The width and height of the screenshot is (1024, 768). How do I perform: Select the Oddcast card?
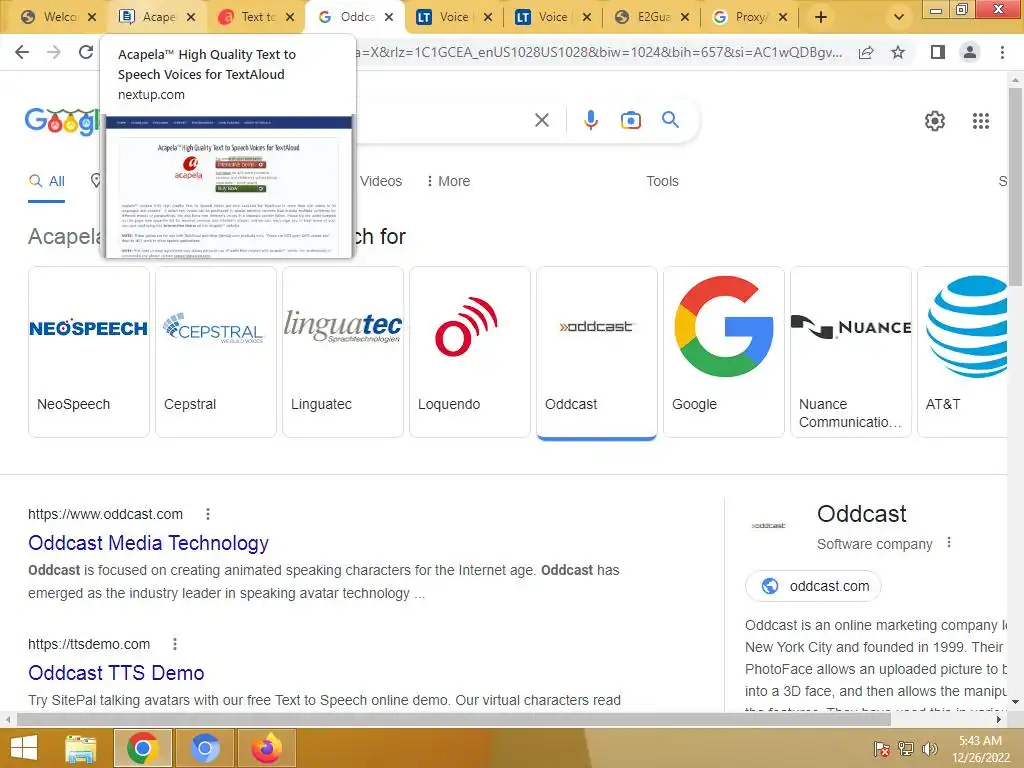tap(596, 351)
